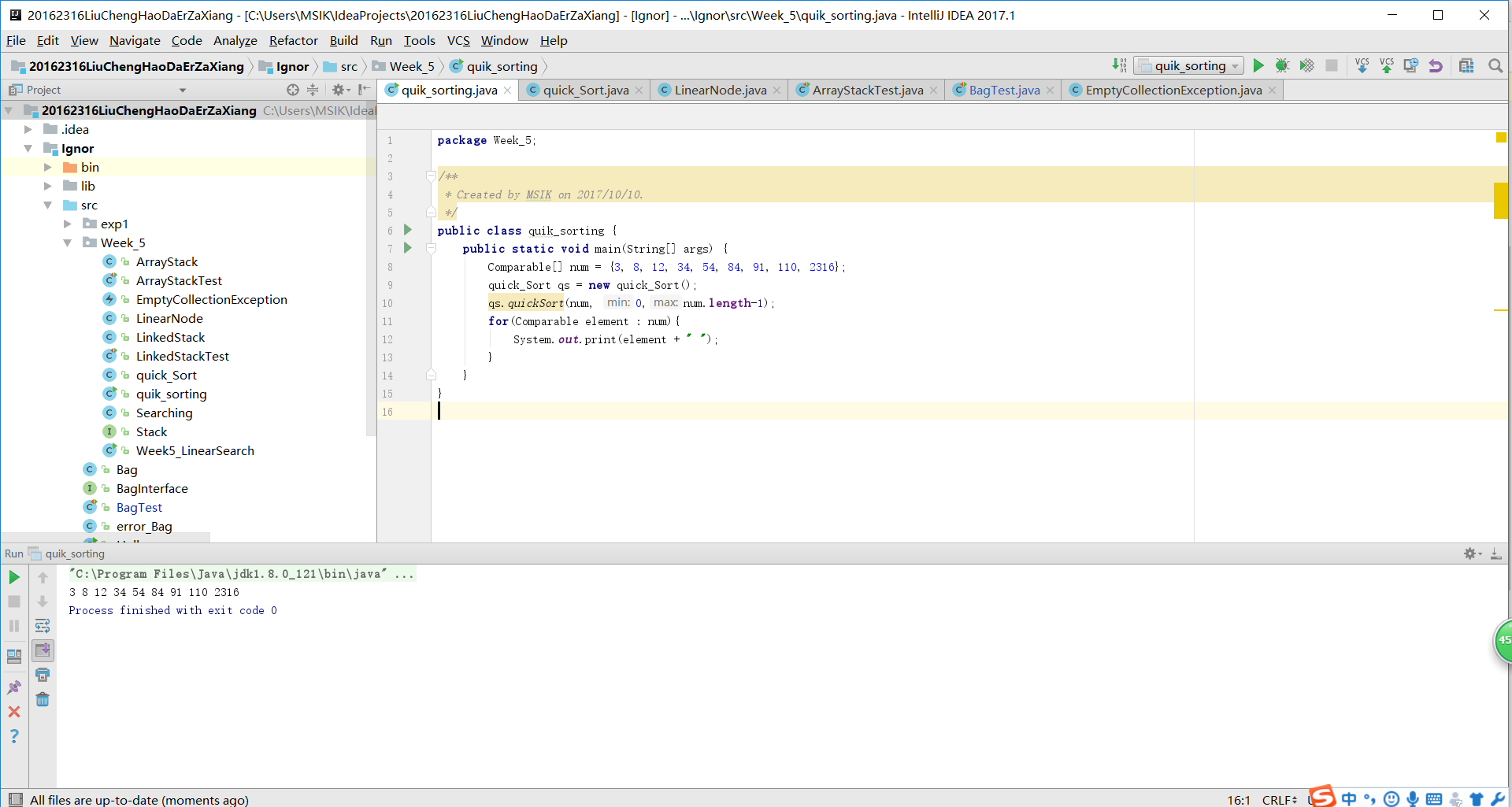Click the Run panel hide download-arrow icon
This screenshot has width=1512, height=807.
coord(1496,553)
